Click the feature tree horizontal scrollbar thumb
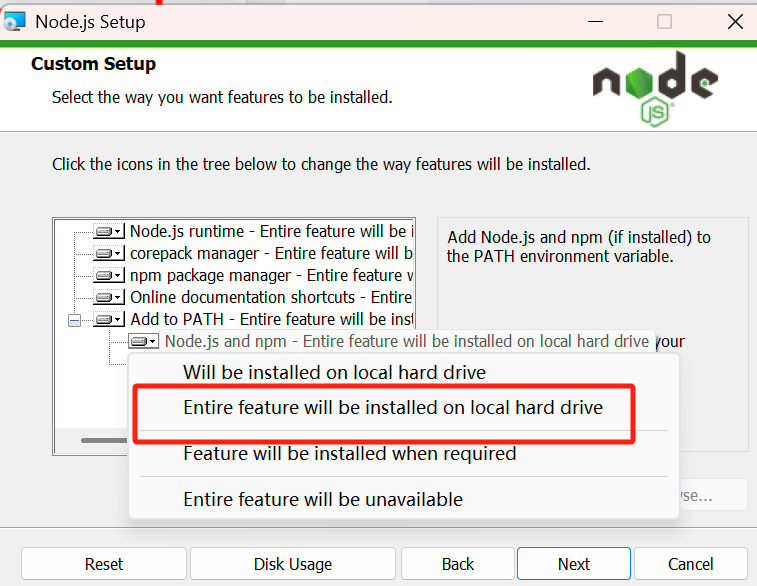 (x=104, y=440)
